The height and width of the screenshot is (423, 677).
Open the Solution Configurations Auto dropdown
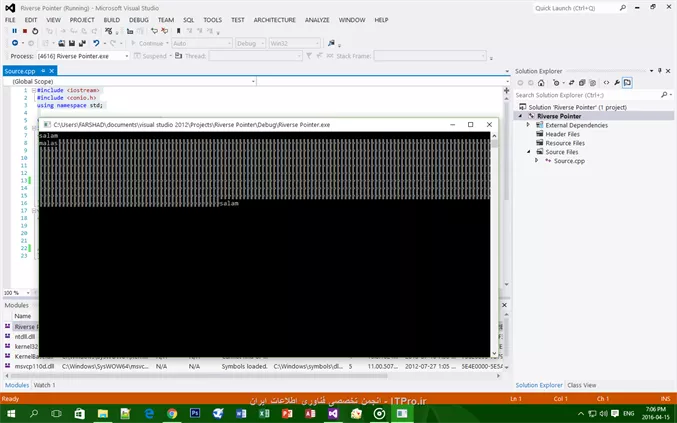[202, 44]
